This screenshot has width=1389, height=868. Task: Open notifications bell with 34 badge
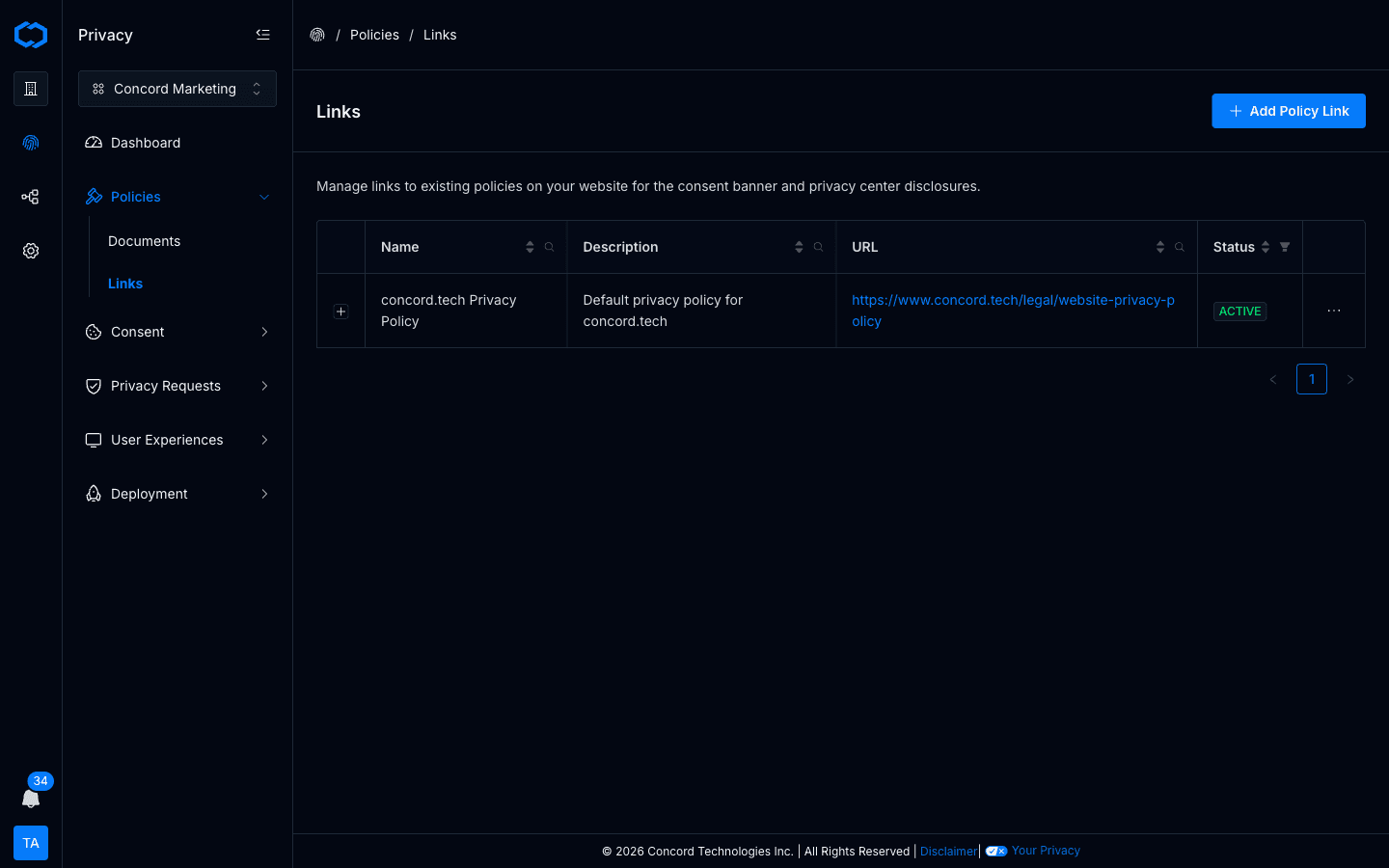[x=31, y=799]
